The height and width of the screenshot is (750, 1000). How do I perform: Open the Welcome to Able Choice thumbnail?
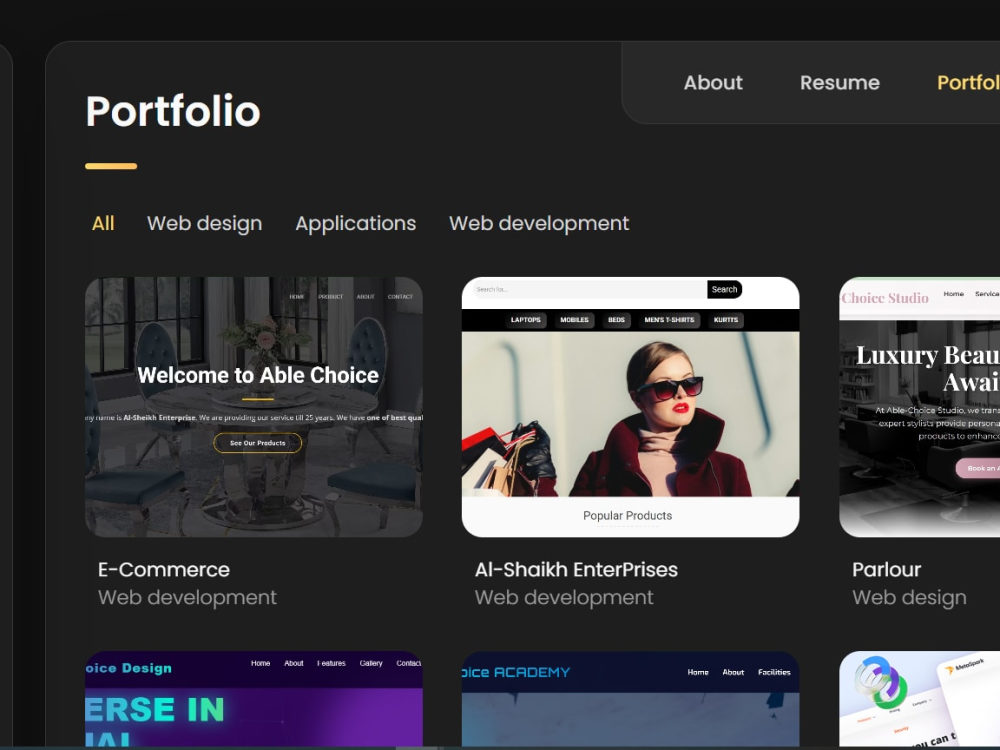pyautogui.click(x=254, y=407)
